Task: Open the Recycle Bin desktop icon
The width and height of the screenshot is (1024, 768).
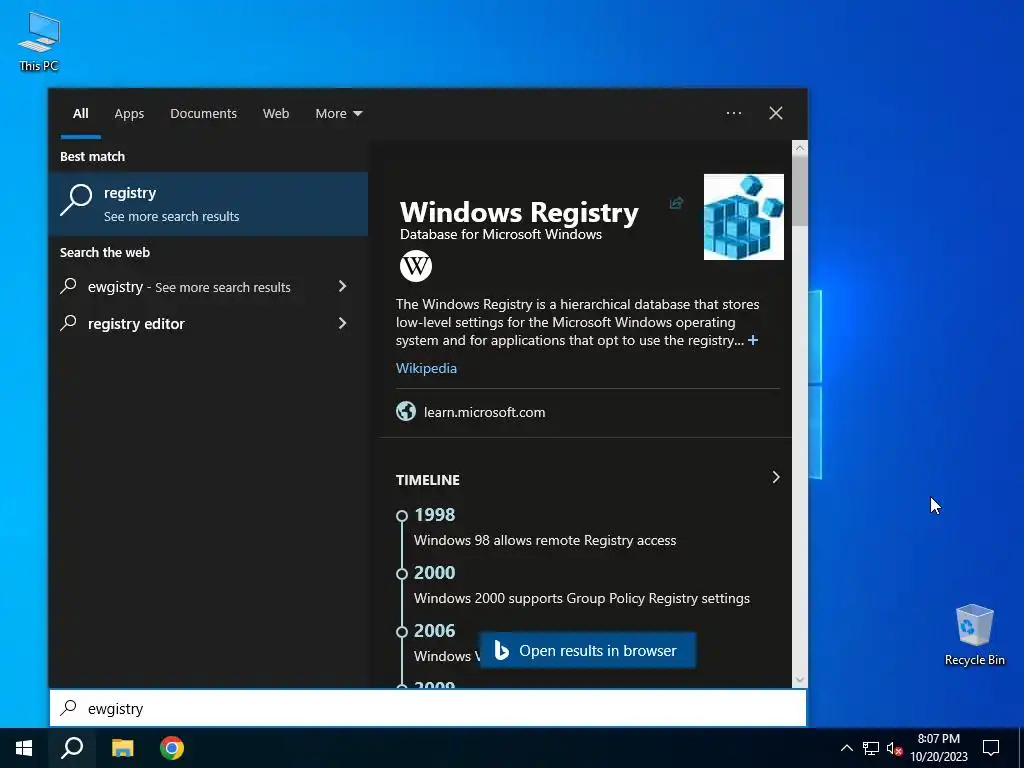Action: [974, 635]
